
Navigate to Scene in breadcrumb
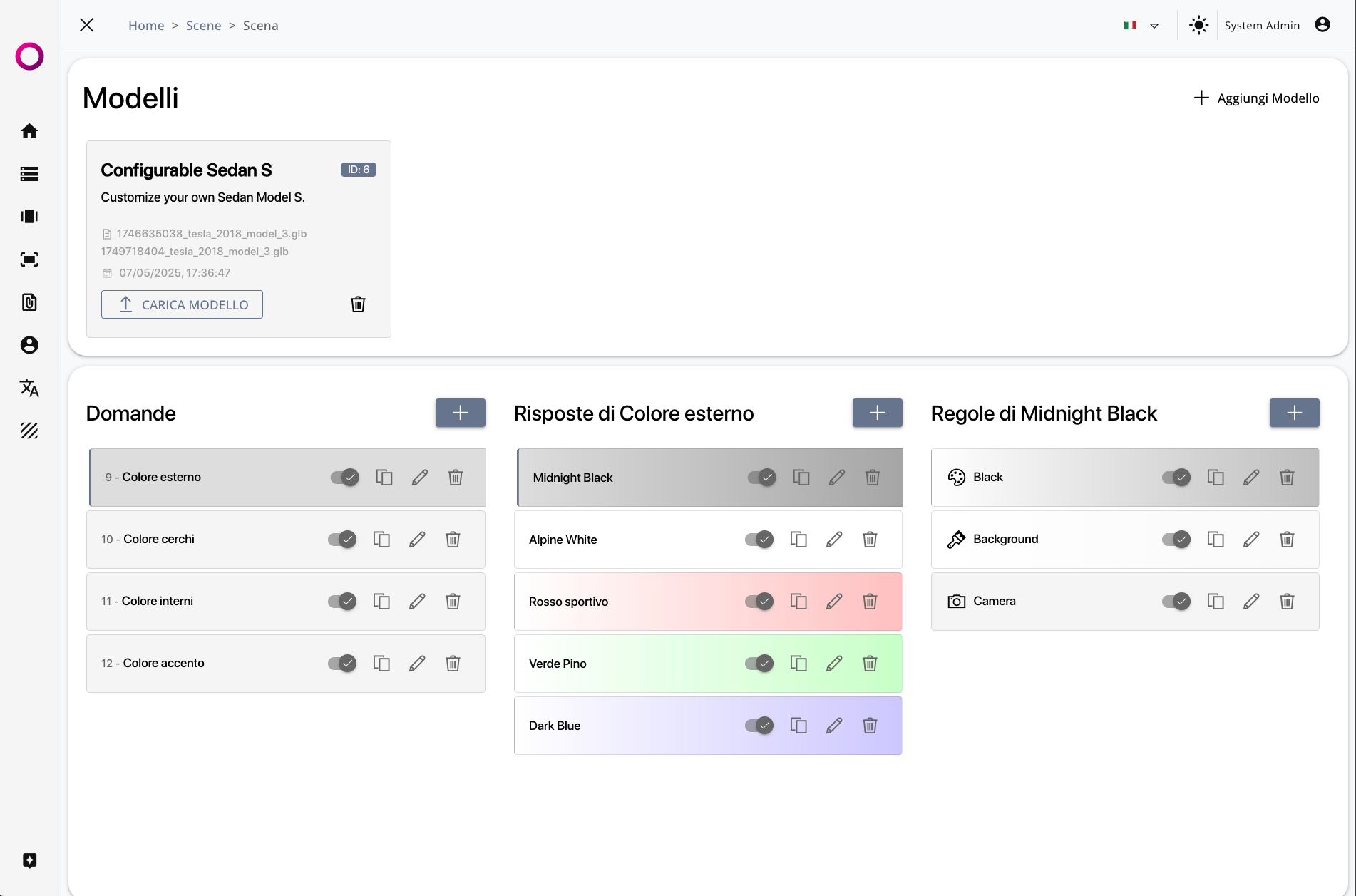(203, 26)
